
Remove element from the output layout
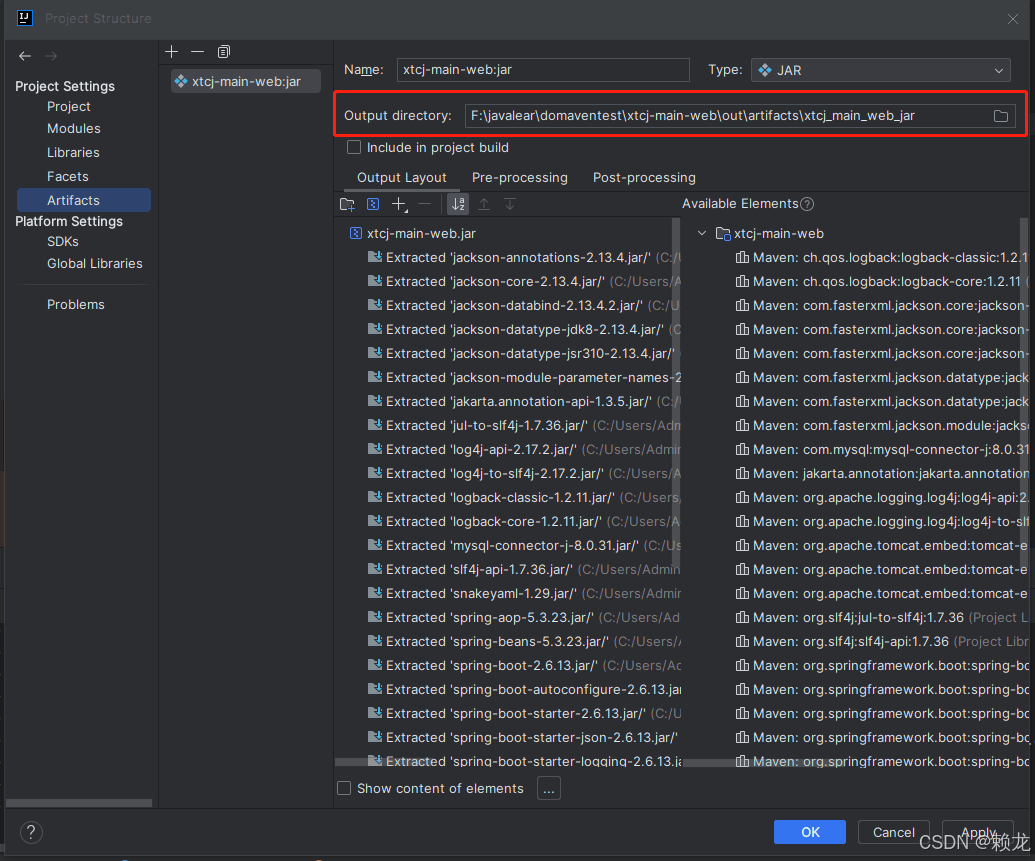point(425,205)
